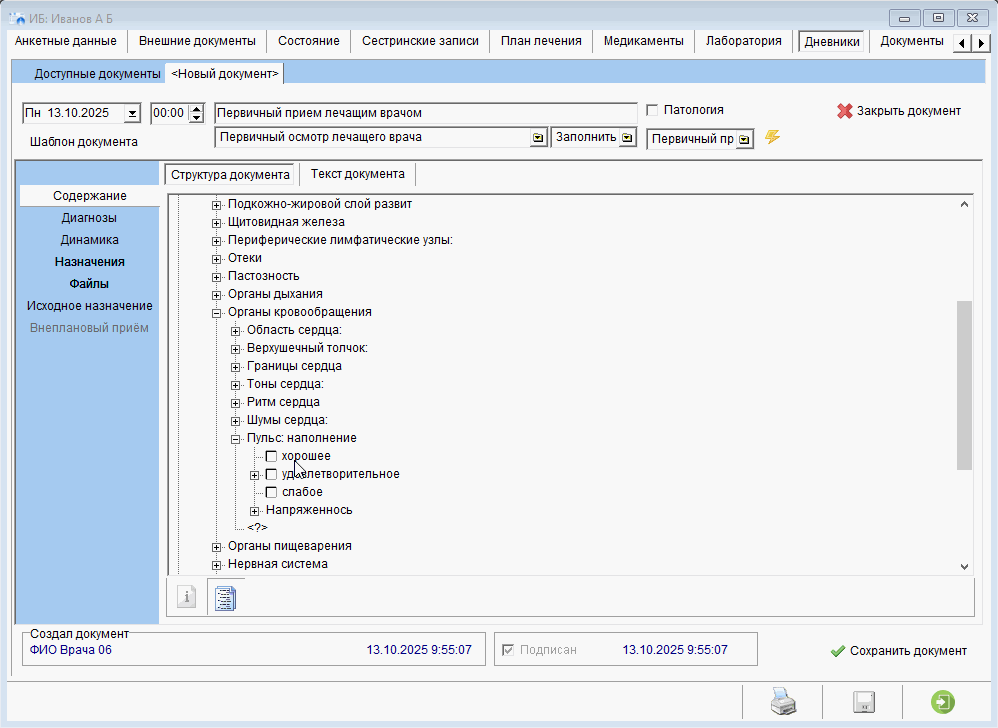The image size is (998, 728).
Task: Click the printer icon to print
Action: [781, 702]
